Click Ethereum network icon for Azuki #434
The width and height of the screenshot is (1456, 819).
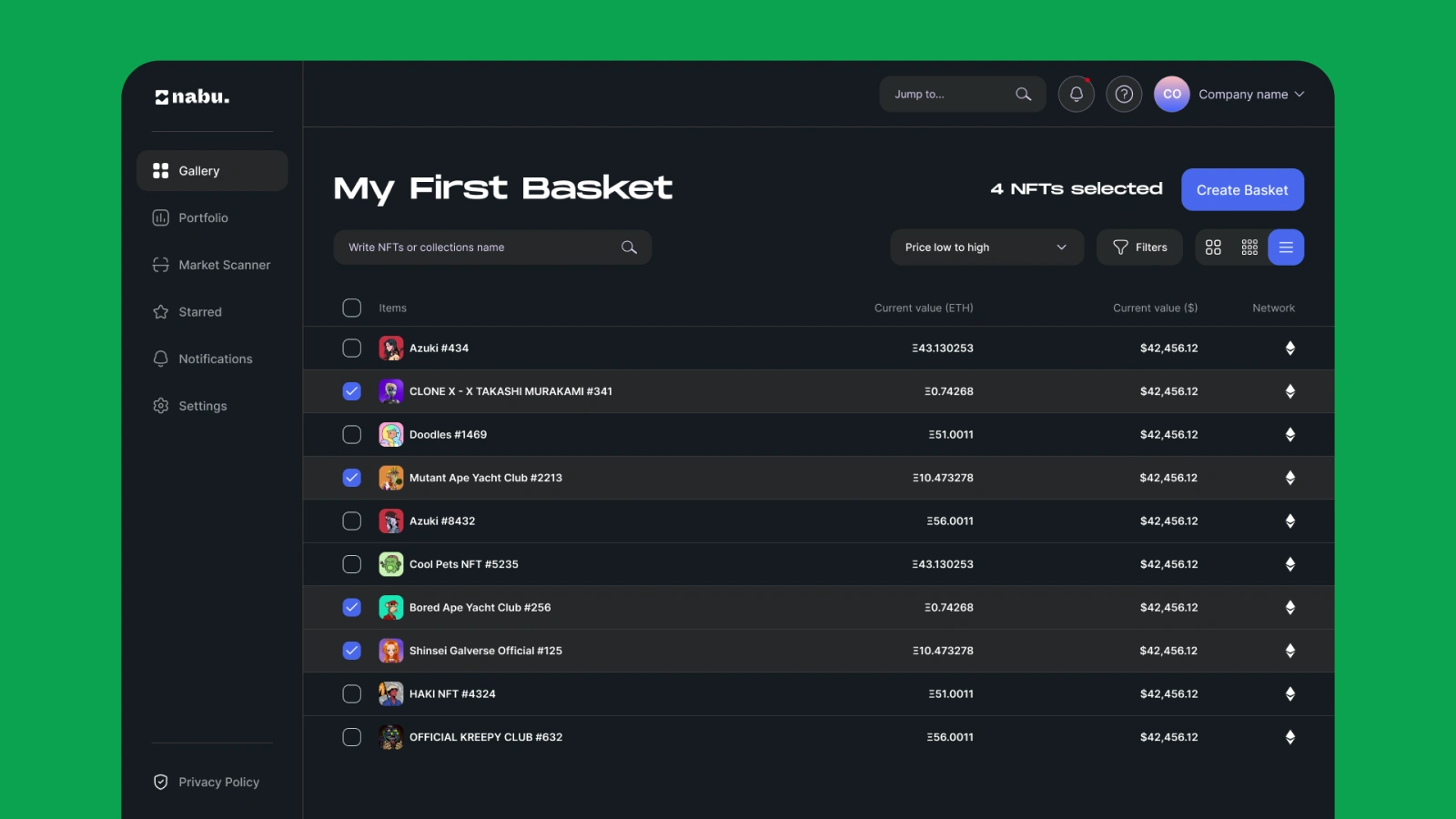pyautogui.click(x=1289, y=349)
